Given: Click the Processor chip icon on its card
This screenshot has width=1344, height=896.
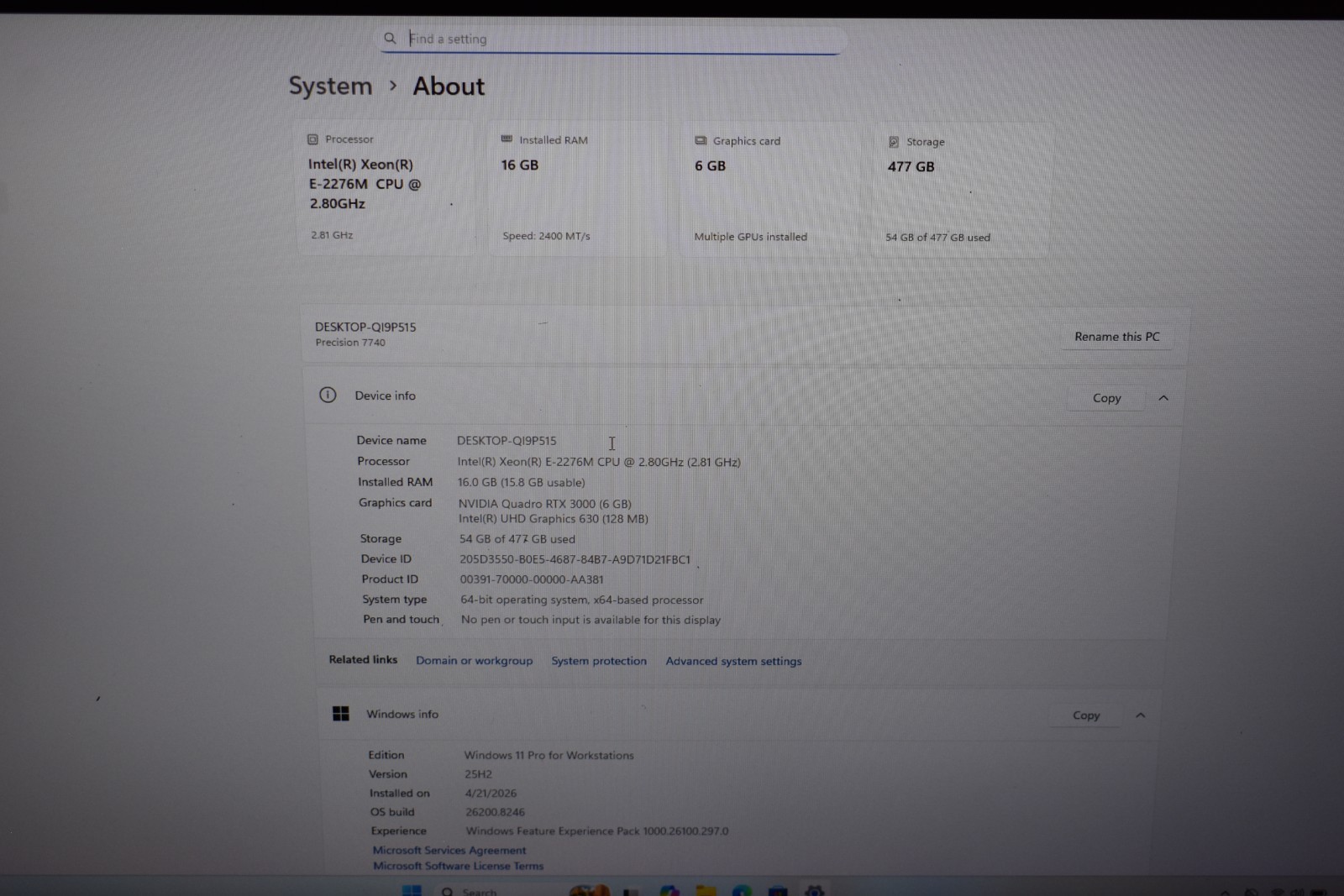Looking at the screenshot, I should coord(312,139).
